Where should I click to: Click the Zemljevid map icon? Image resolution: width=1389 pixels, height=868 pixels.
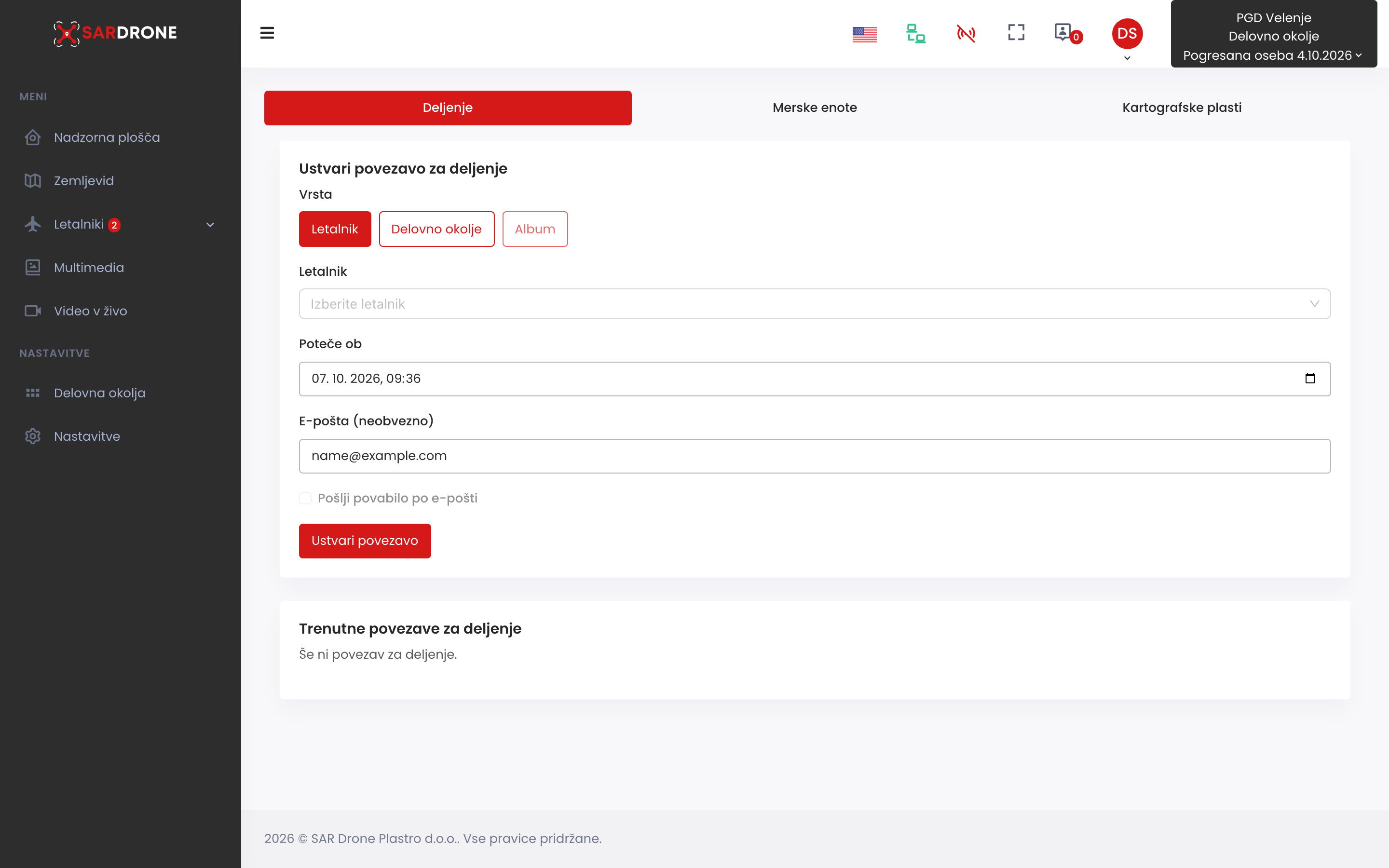pos(33,181)
